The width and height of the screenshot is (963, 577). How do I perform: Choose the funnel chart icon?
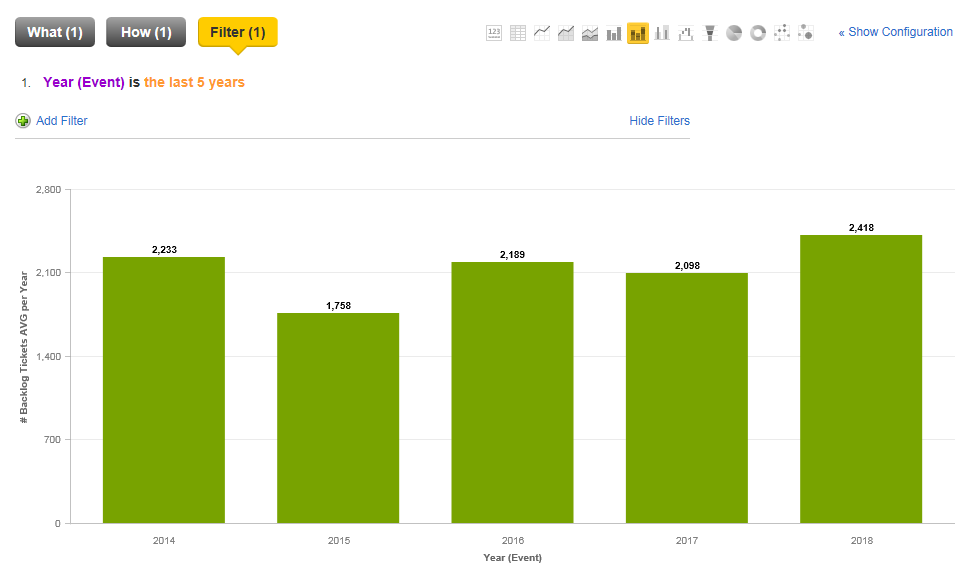click(x=710, y=33)
